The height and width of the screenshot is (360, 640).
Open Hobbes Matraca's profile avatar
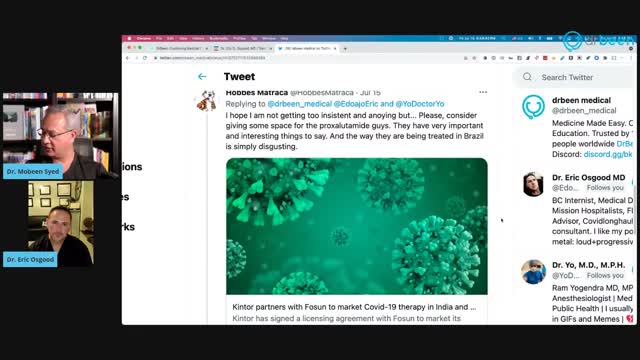207,101
